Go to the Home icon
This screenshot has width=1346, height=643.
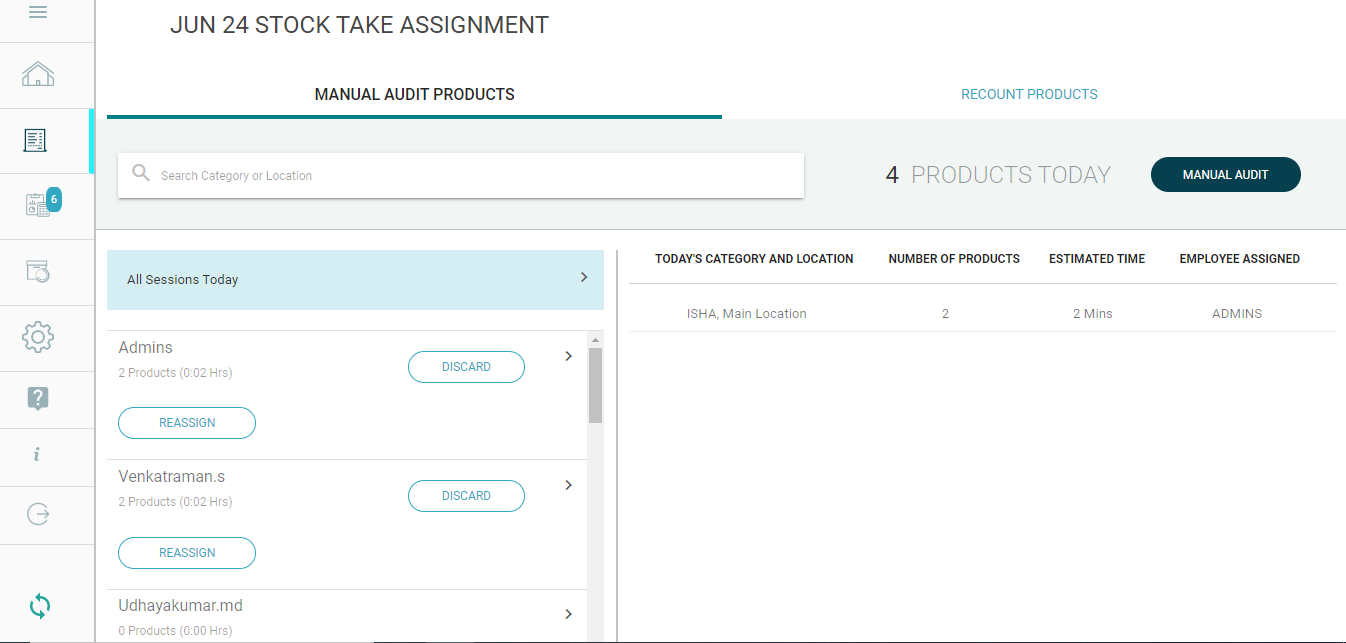click(38, 74)
